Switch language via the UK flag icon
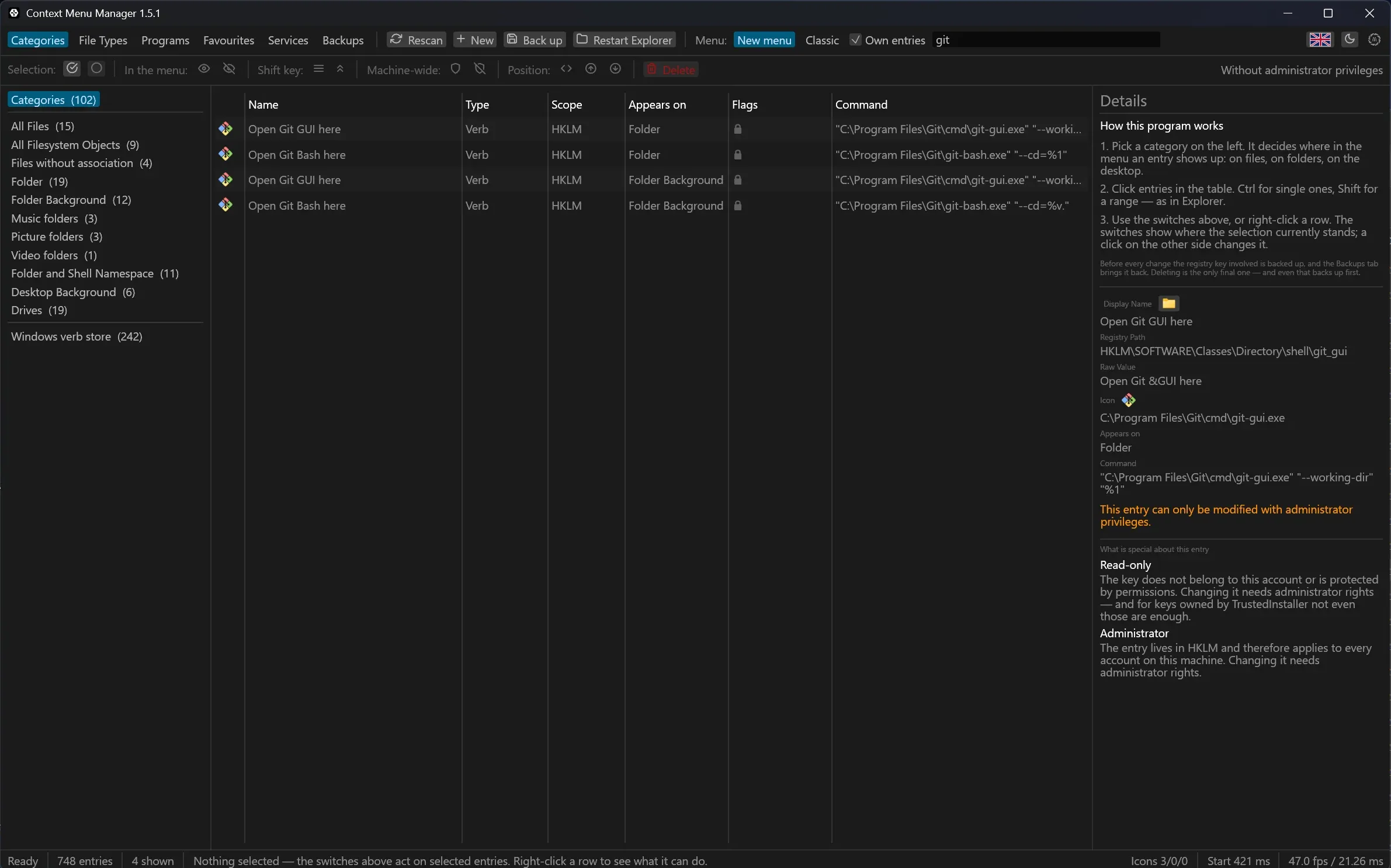The width and height of the screenshot is (1391, 868). [x=1320, y=40]
